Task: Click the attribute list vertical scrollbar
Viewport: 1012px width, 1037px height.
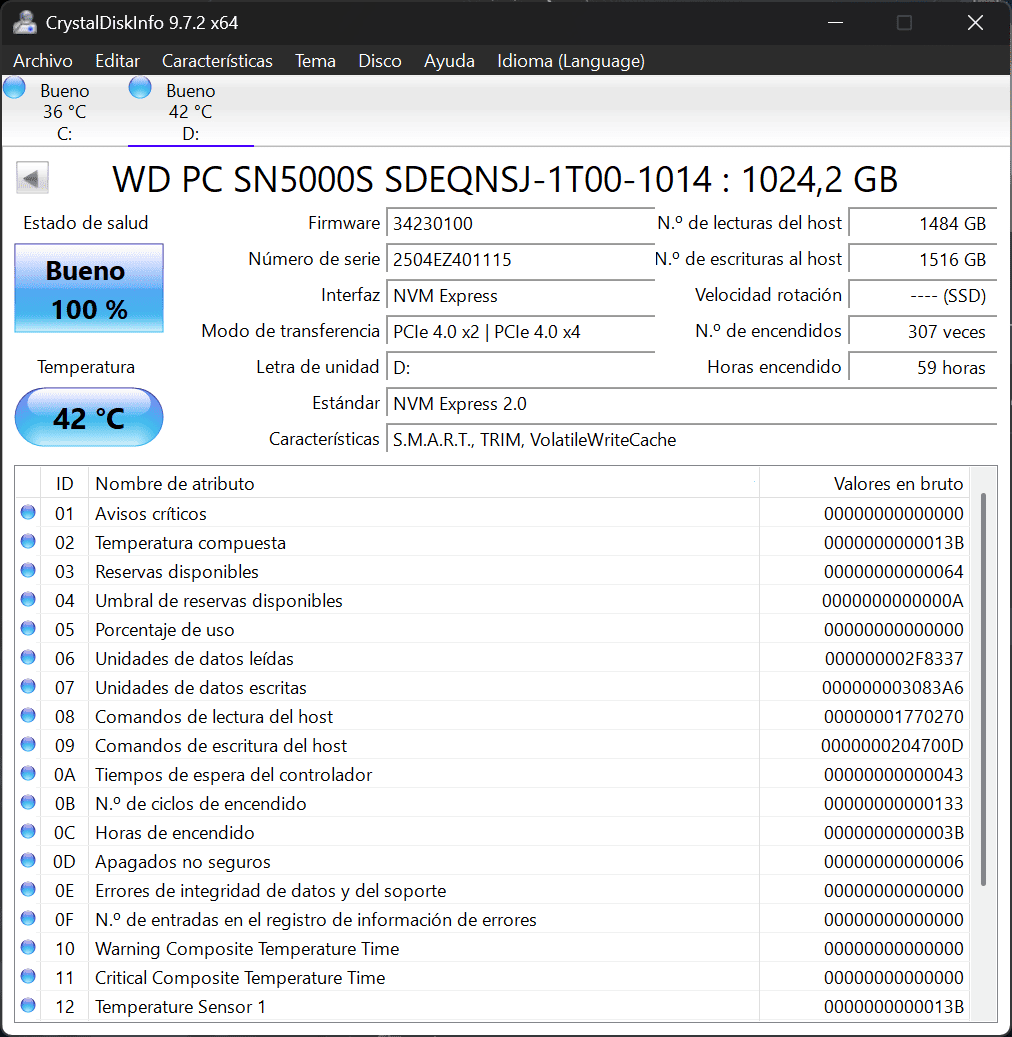Action: click(x=984, y=690)
